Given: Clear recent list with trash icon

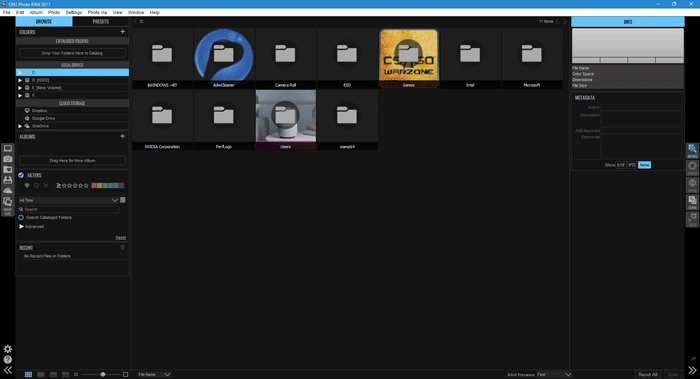Looking at the screenshot, I should [x=122, y=247].
